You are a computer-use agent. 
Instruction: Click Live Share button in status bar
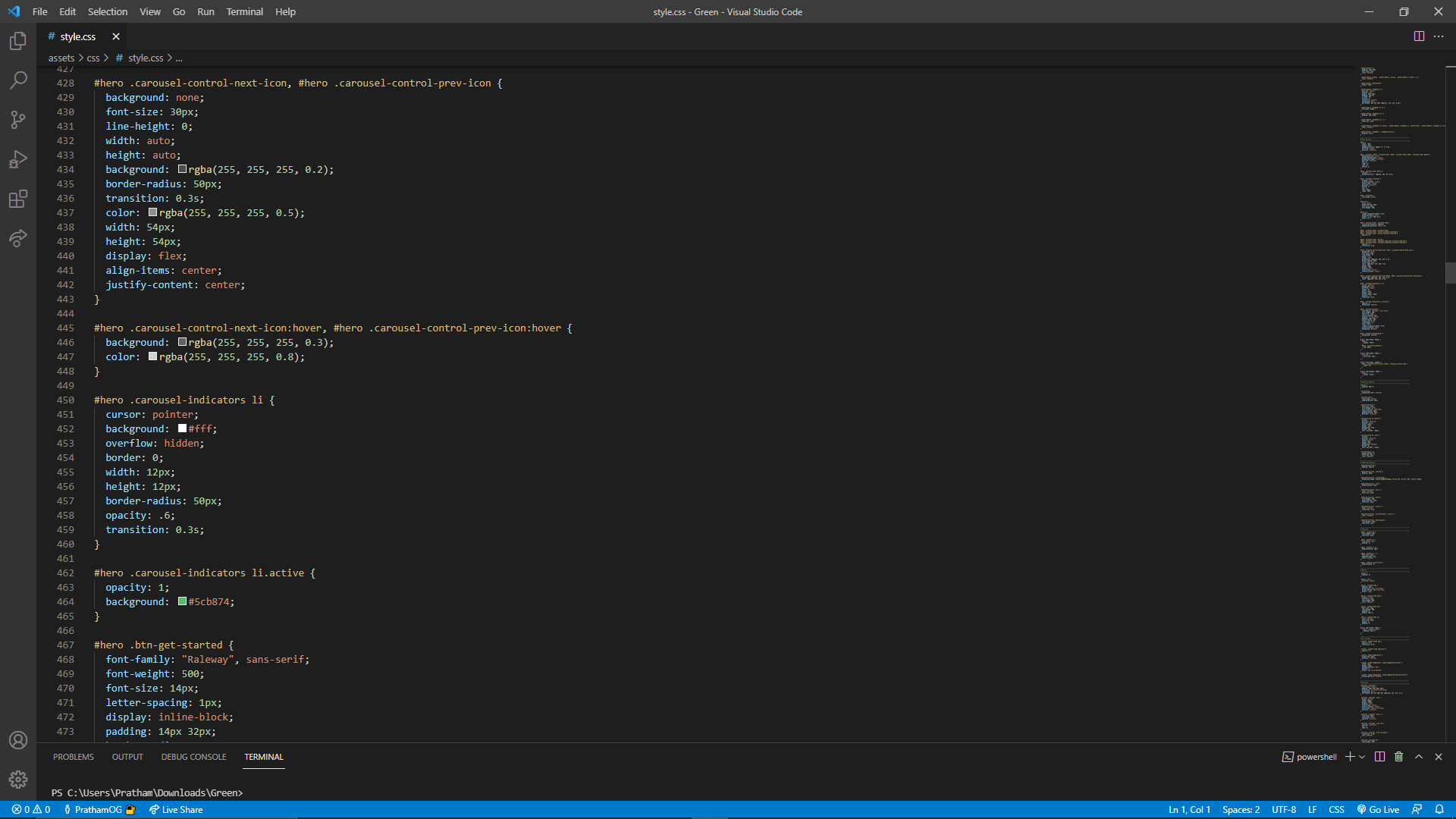pyautogui.click(x=176, y=810)
